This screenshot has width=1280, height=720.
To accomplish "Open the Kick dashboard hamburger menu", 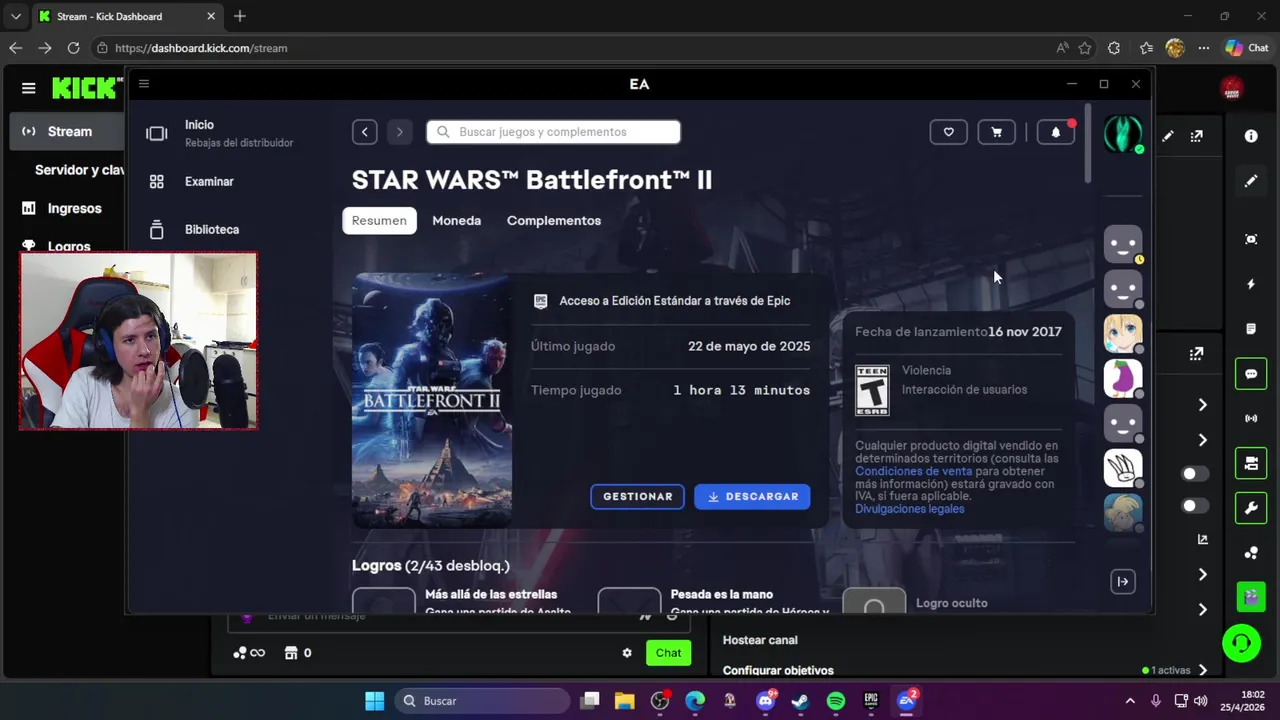I will pyautogui.click(x=28, y=88).
